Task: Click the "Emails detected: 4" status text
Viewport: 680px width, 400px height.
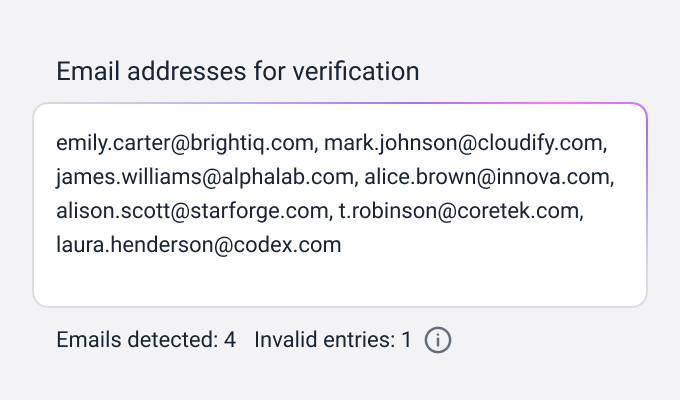Action: coord(146,340)
